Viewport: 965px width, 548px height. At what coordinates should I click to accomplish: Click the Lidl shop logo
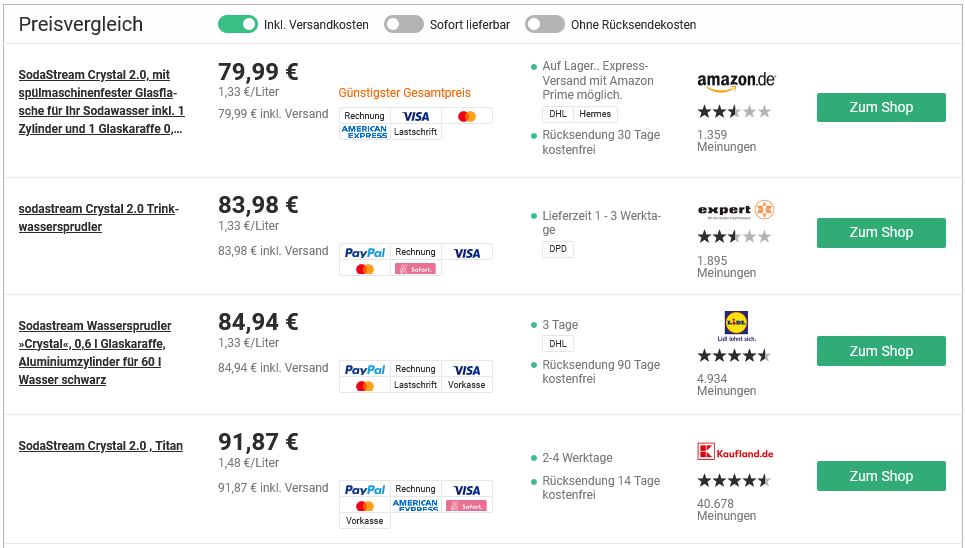735,325
